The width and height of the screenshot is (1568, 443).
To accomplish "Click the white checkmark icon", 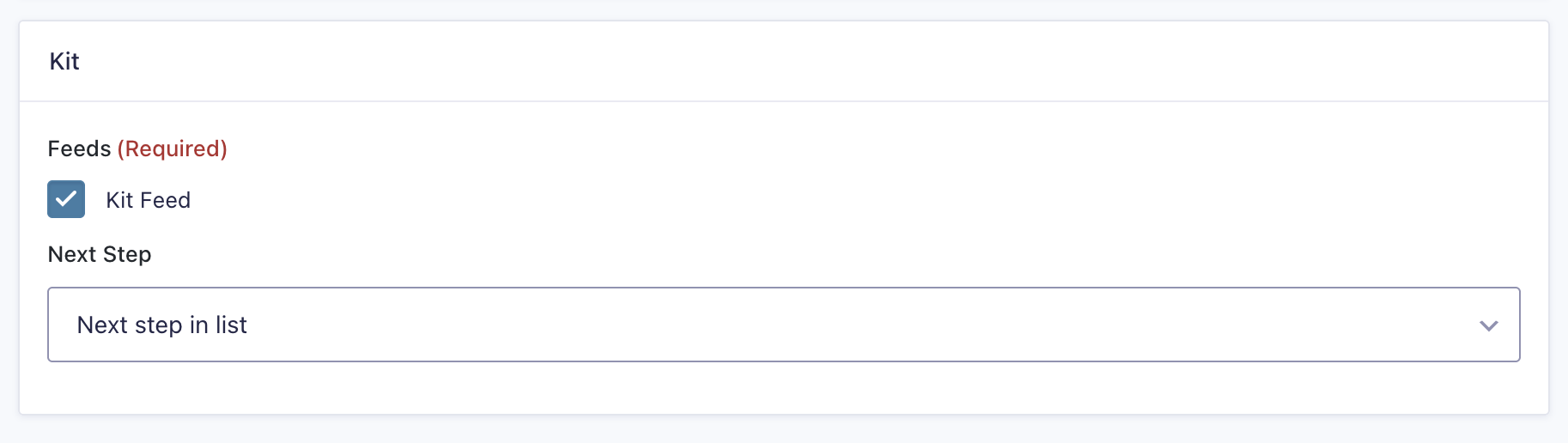I will 66,199.
